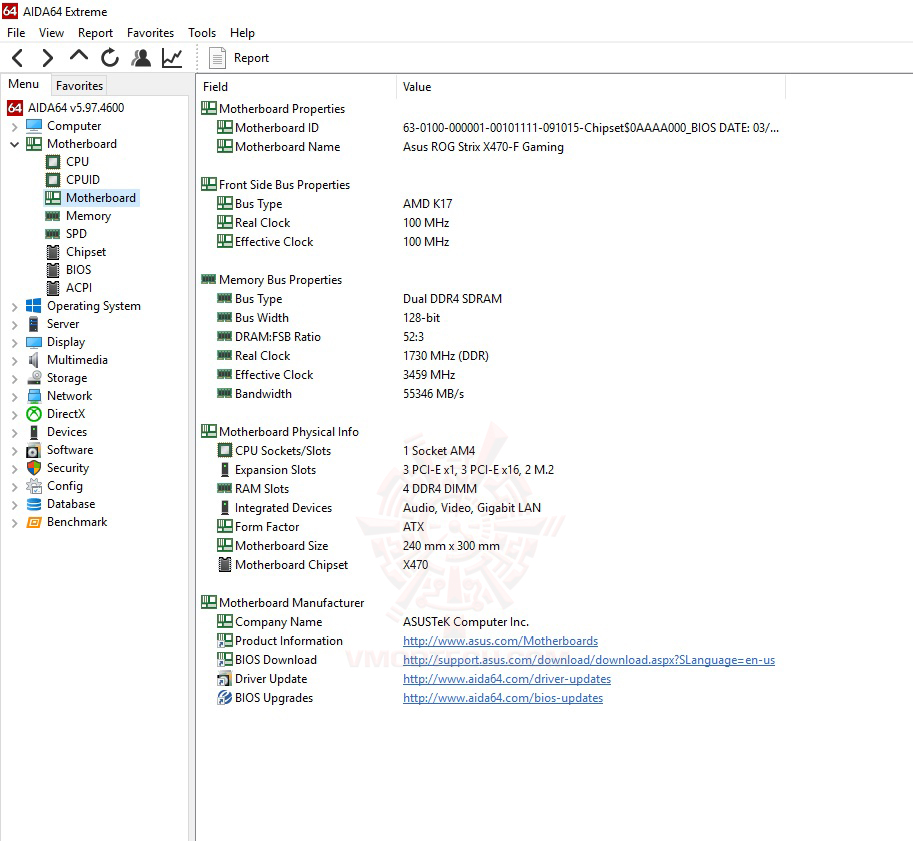The image size is (913, 841).
Task: Select the DRAM:FSB Ratio row
Action: 492,337
